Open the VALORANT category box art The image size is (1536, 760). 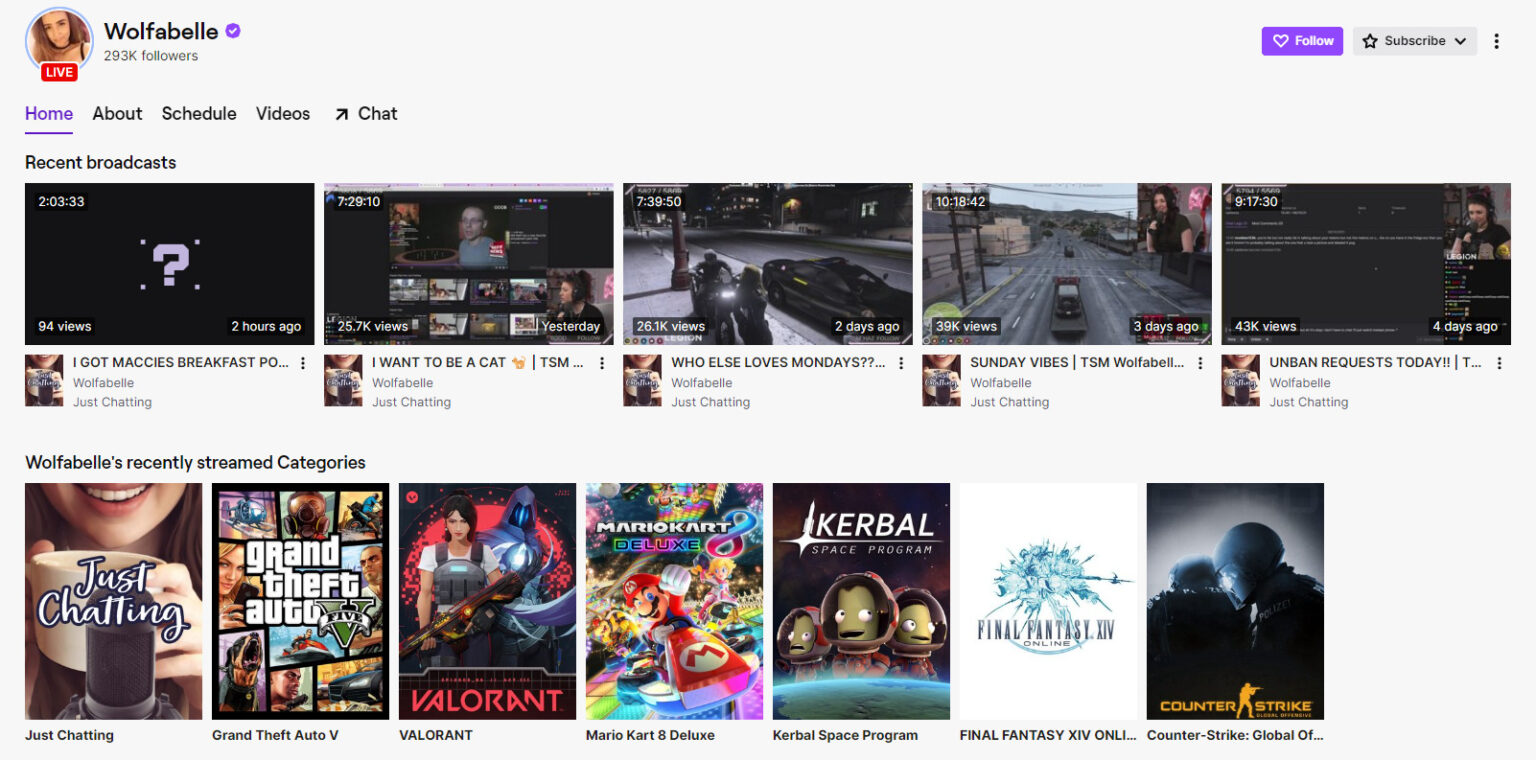point(487,600)
